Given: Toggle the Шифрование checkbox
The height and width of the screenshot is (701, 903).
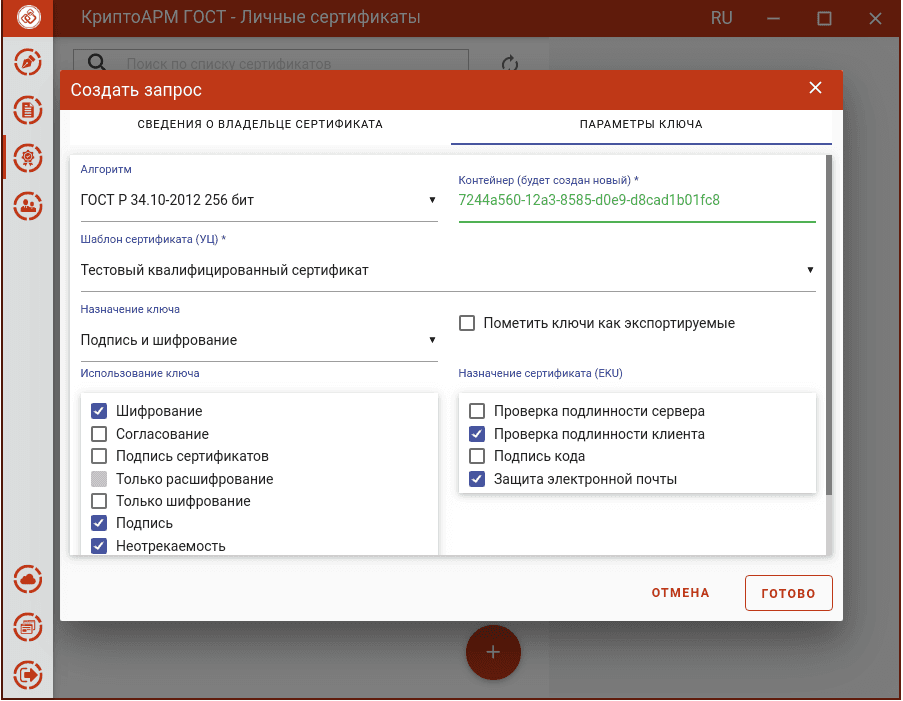Looking at the screenshot, I should (99, 411).
